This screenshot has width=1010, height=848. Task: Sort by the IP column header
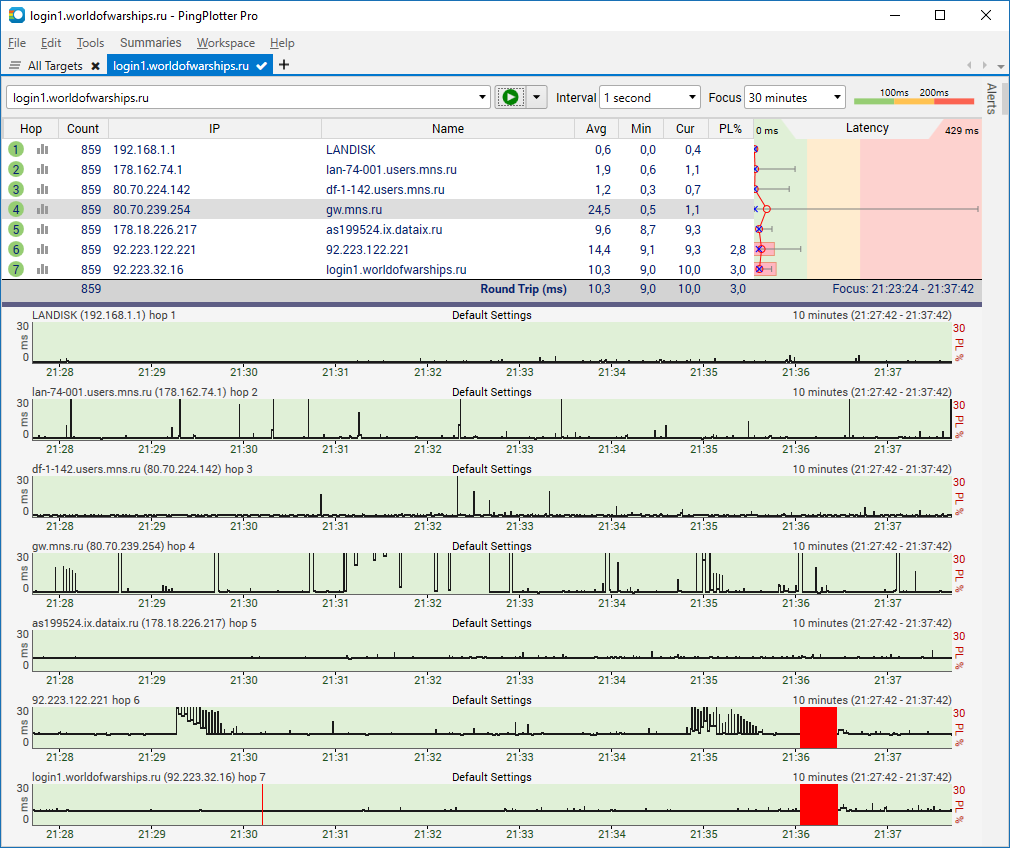tap(214, 129)
